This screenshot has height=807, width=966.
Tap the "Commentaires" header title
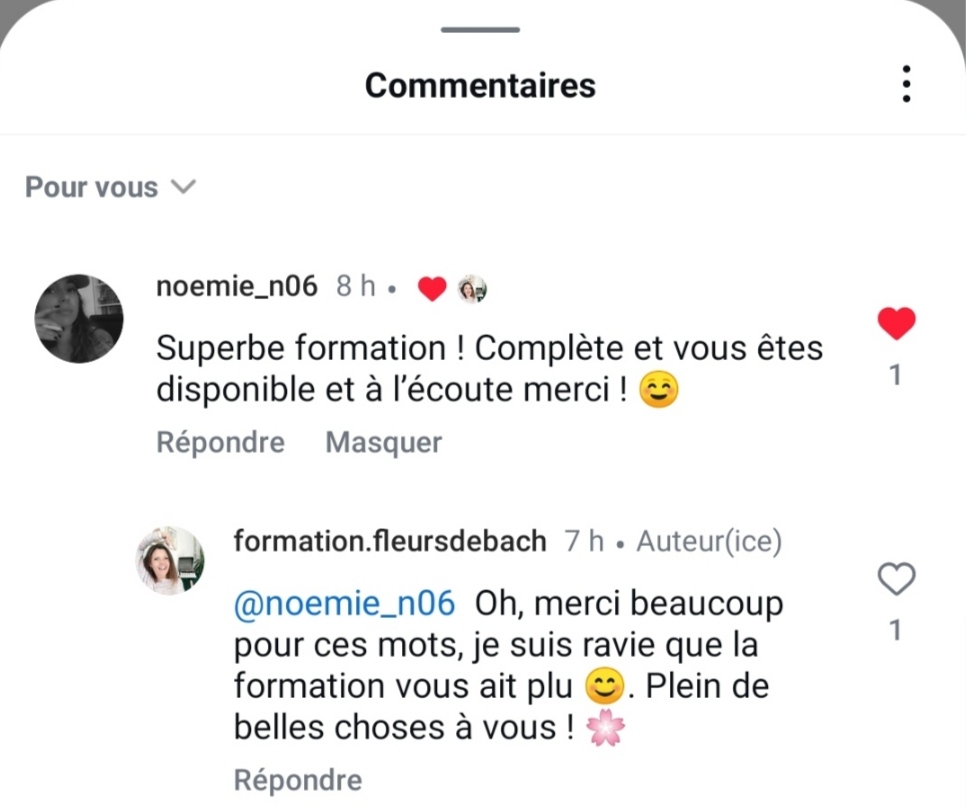click(480, 85)
